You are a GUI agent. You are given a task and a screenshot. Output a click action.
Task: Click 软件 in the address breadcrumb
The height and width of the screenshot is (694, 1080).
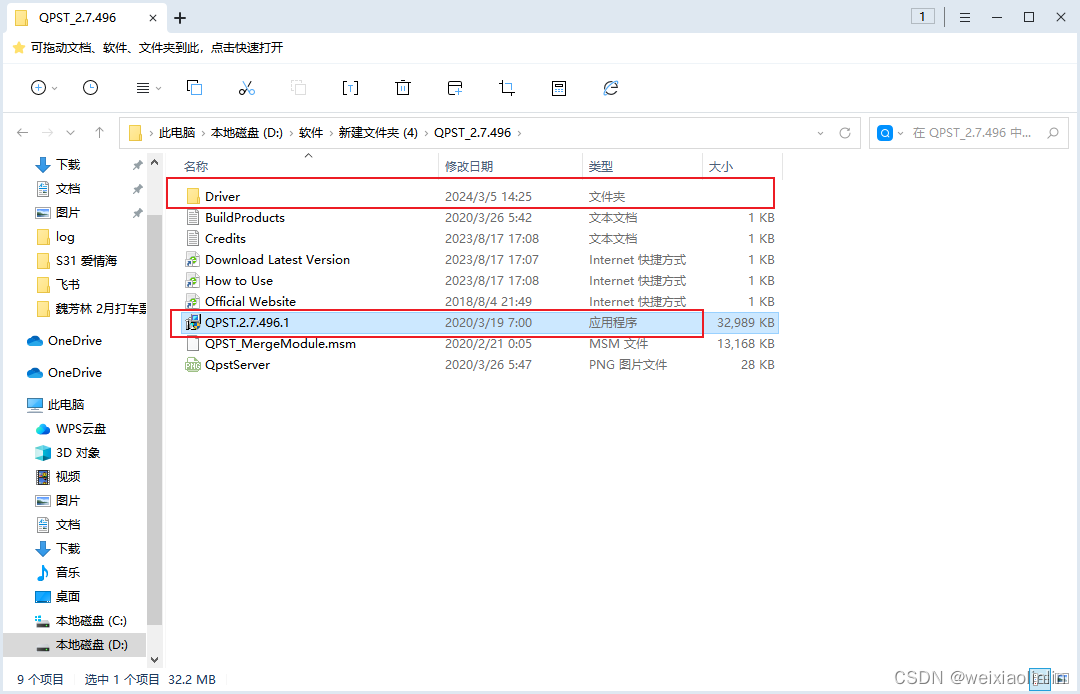click(x=311, y=133)
